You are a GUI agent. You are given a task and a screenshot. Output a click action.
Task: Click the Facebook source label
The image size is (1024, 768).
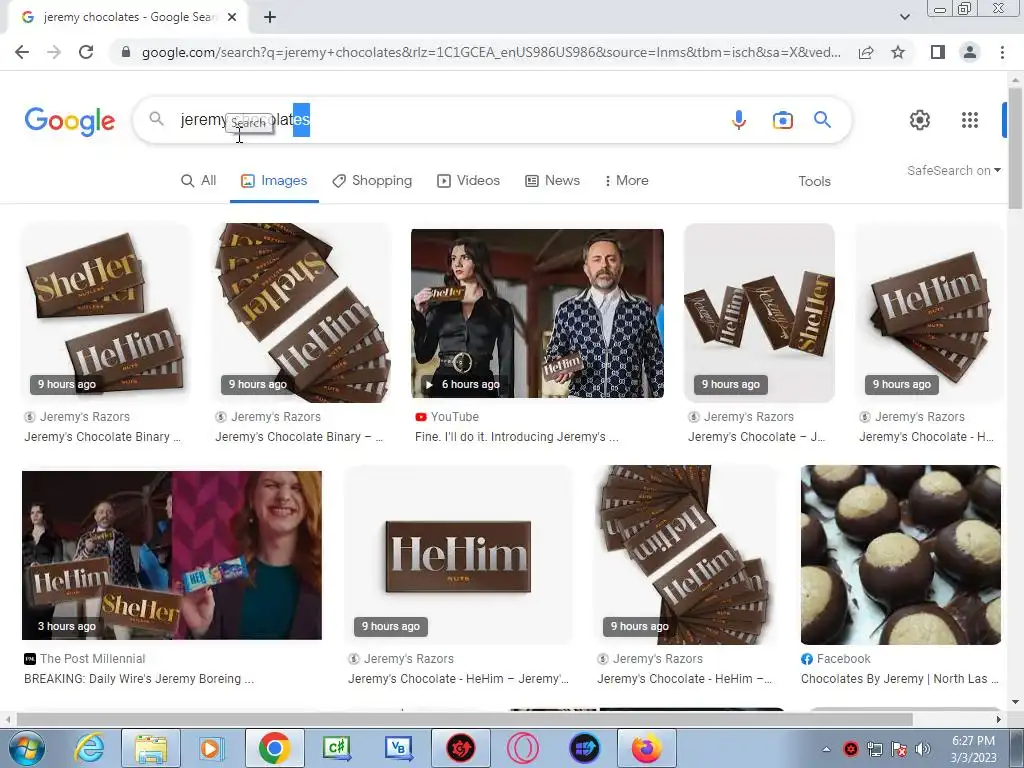click(836, 659)
